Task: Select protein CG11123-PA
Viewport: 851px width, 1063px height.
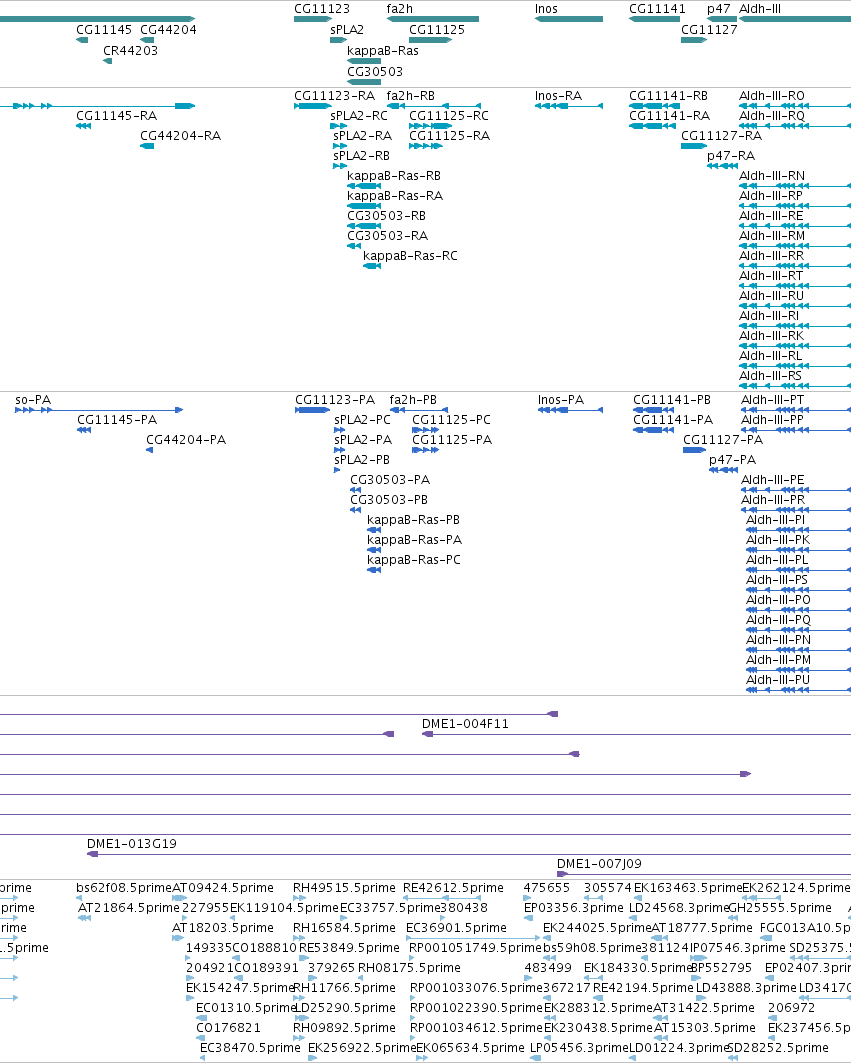Action: pos(335,400)
